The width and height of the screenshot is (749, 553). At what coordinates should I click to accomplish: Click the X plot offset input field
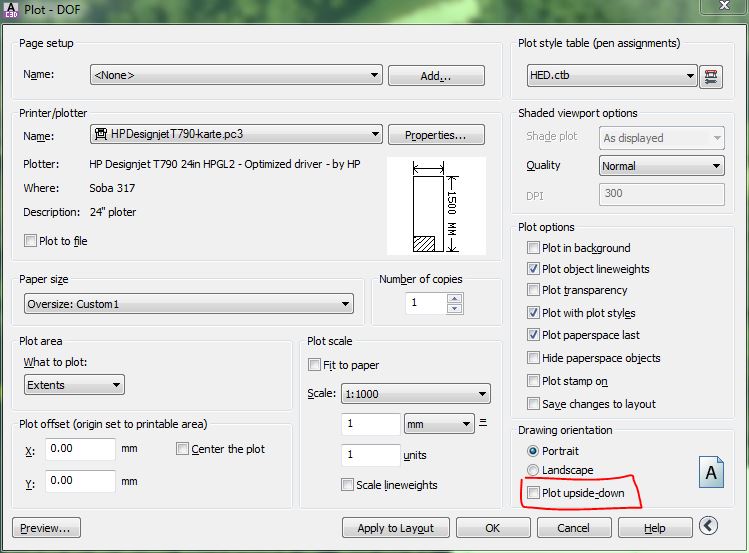[80, 449]
